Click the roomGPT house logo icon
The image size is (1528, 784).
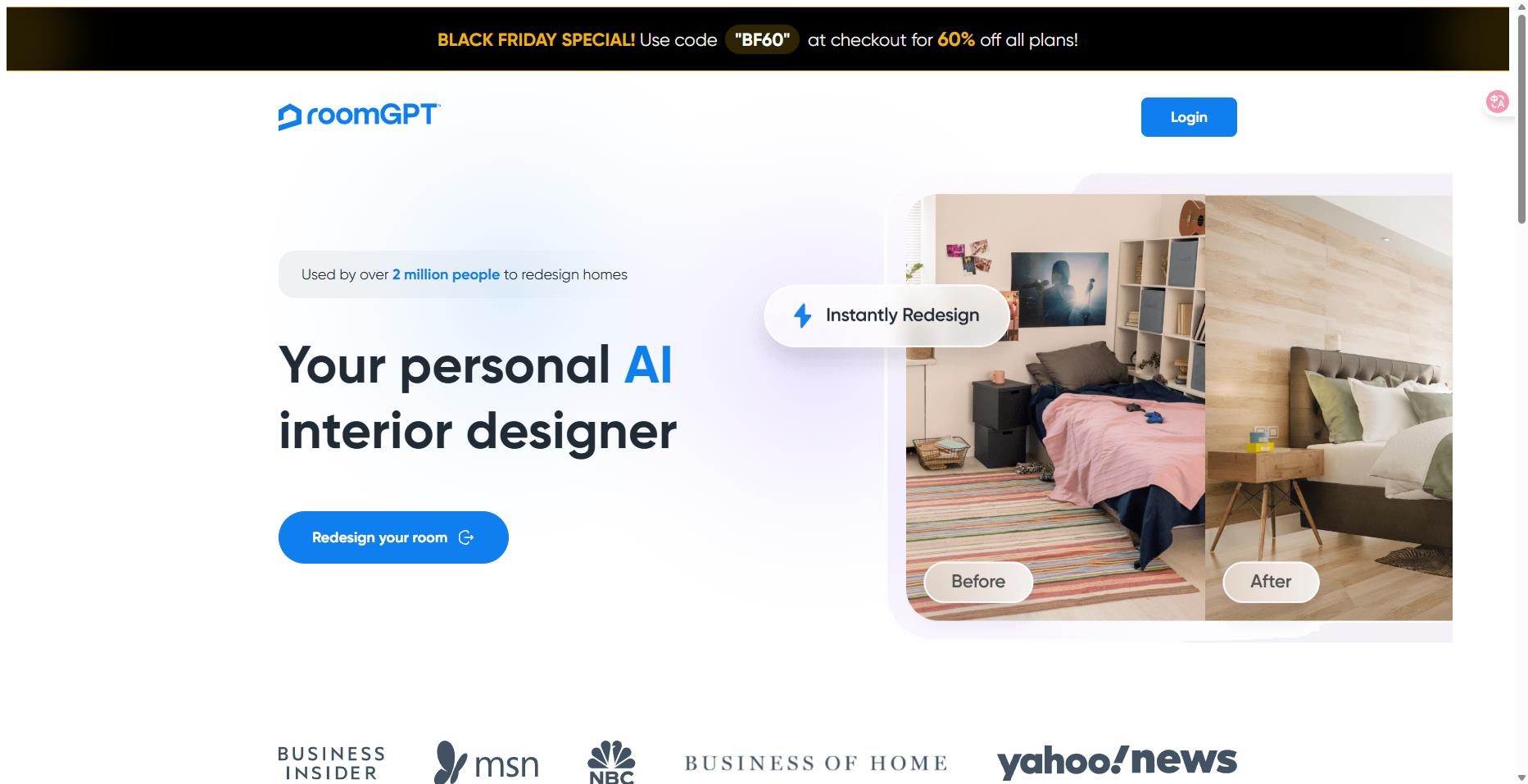(289, 116)
